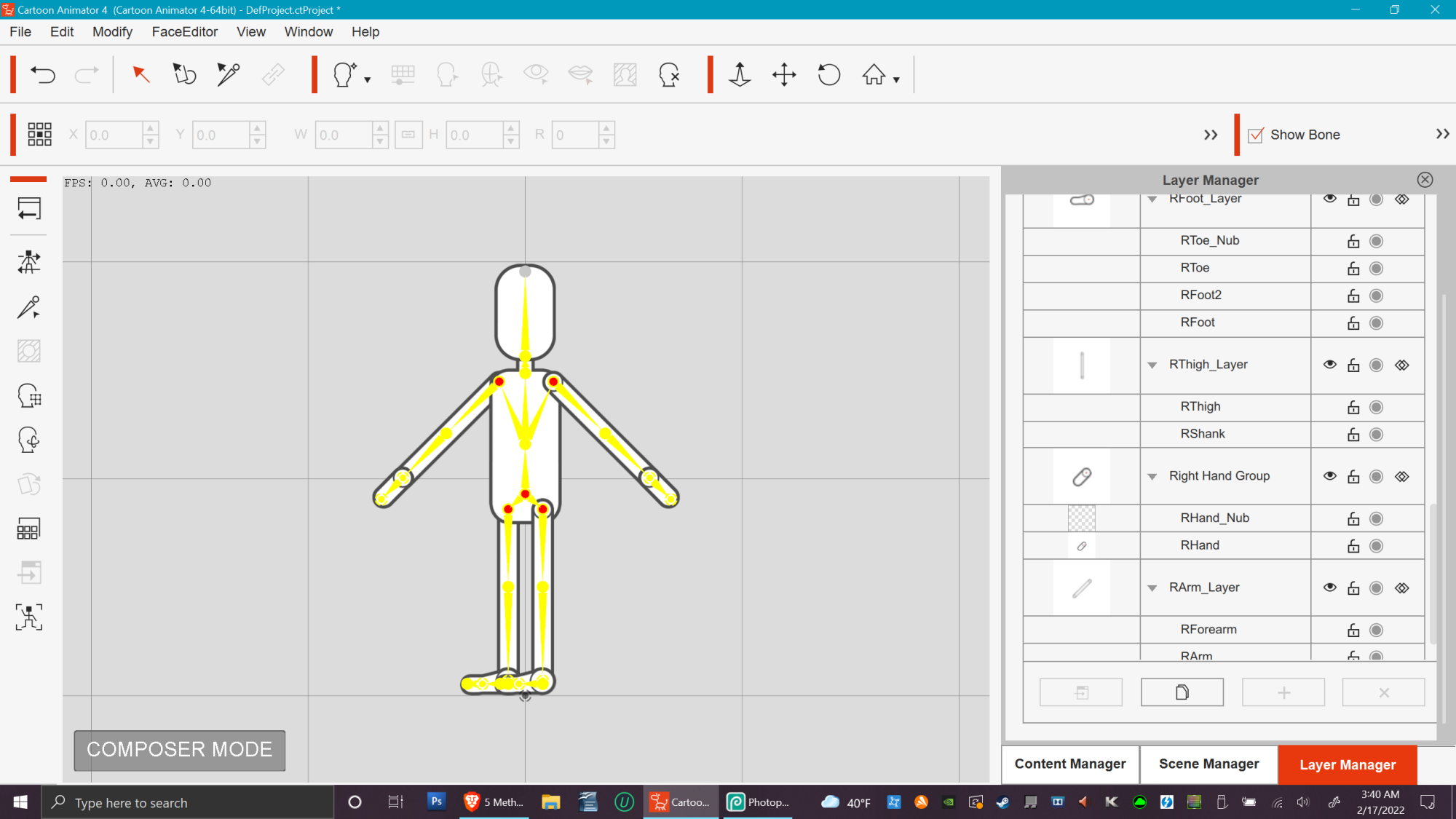Screen dimensions: 1456x819
Task: Switch to the Content Manager tab
Action: tap(1069, 764)
